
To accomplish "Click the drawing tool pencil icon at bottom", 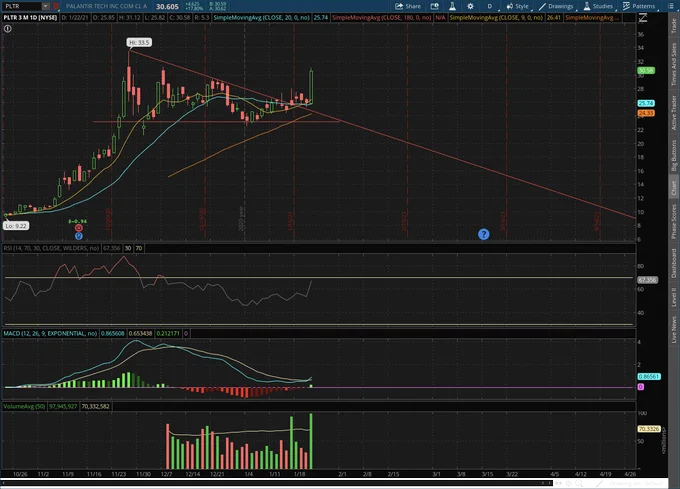I will (600, 483).
